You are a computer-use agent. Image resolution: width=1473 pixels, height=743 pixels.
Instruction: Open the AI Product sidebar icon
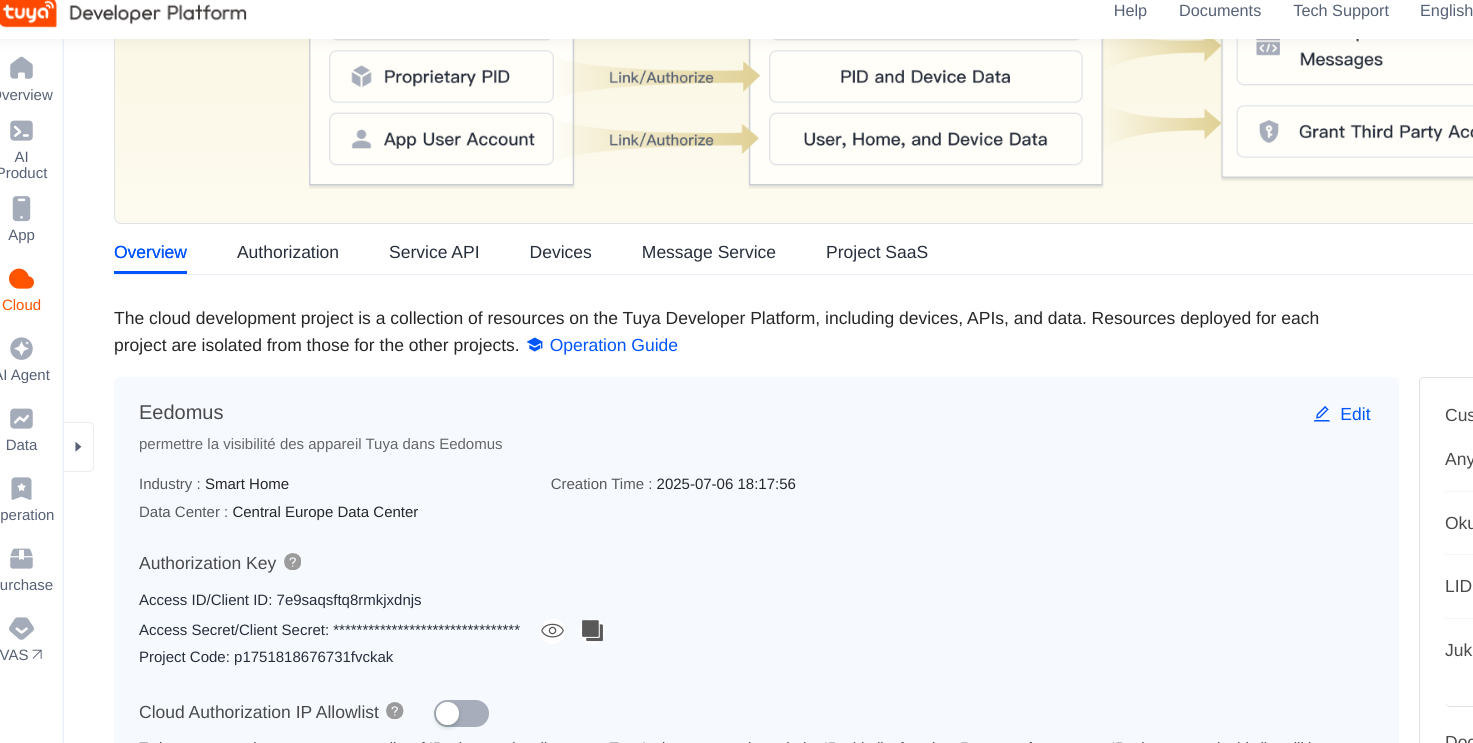[21, 131]
